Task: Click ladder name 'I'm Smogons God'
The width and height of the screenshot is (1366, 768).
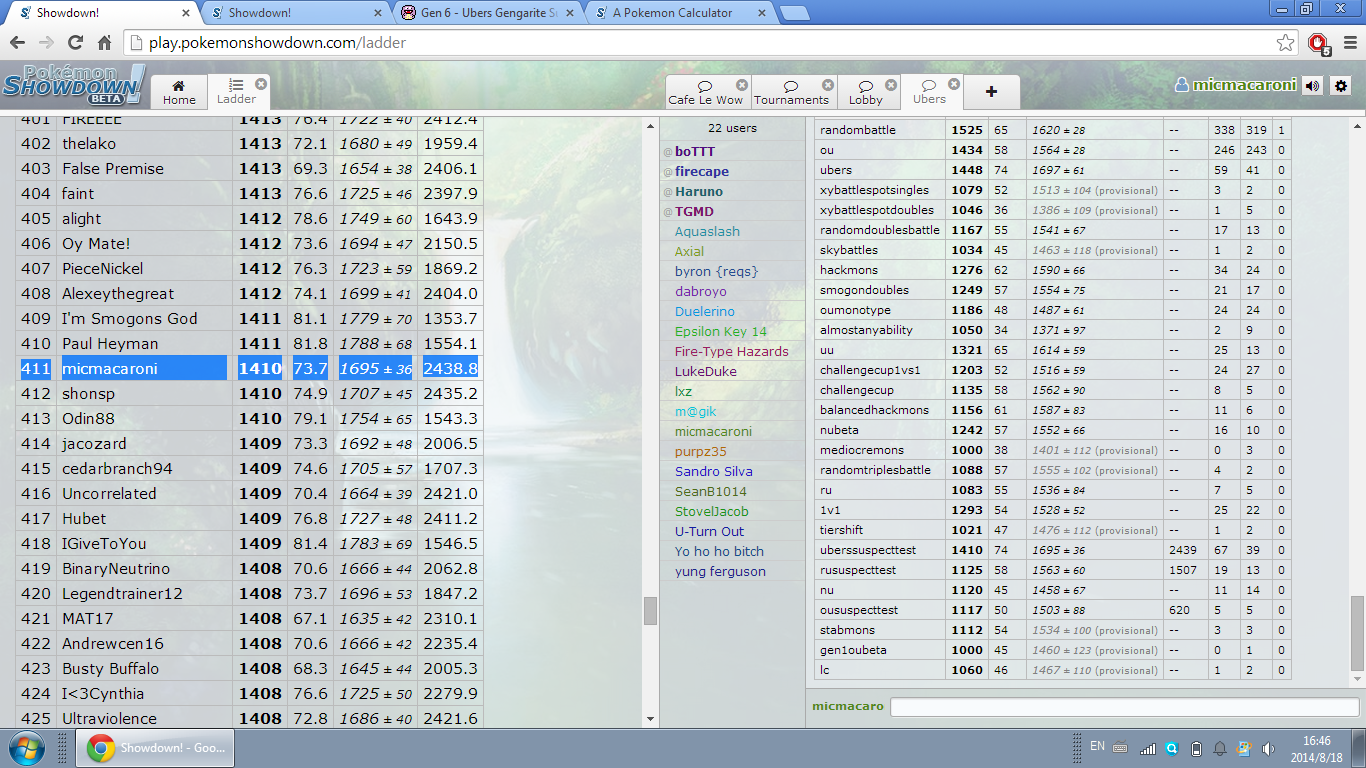Action: click(130, 319)
